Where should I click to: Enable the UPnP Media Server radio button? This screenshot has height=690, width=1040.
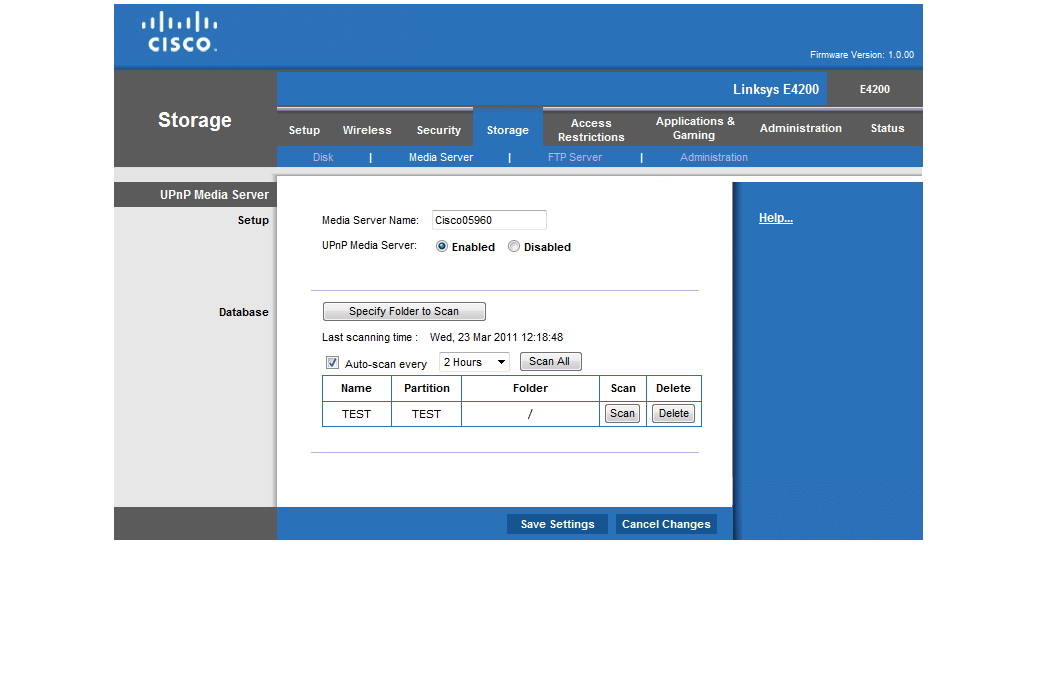point(442,247)
